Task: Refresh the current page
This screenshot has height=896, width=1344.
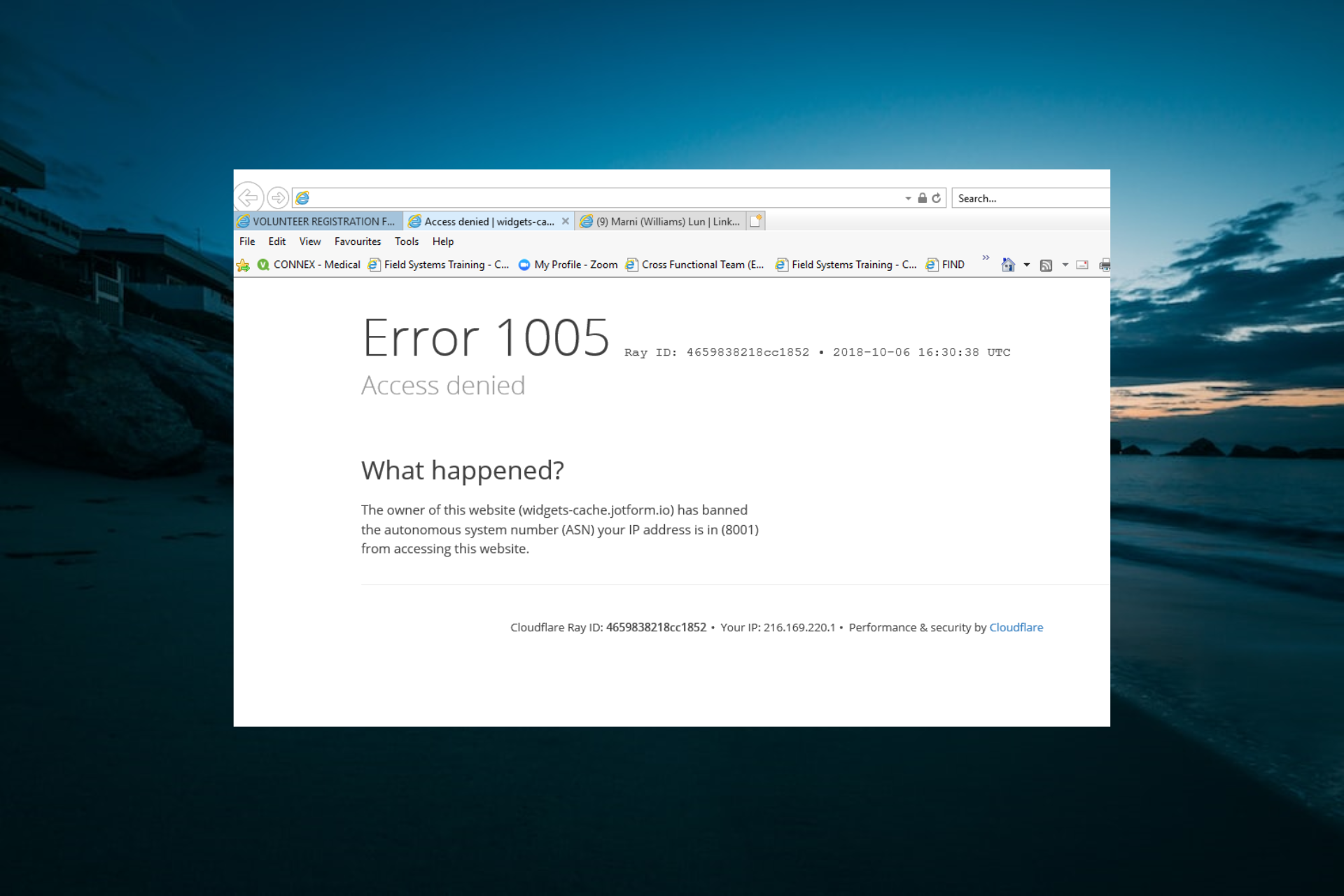Action: tap(937, 198)
